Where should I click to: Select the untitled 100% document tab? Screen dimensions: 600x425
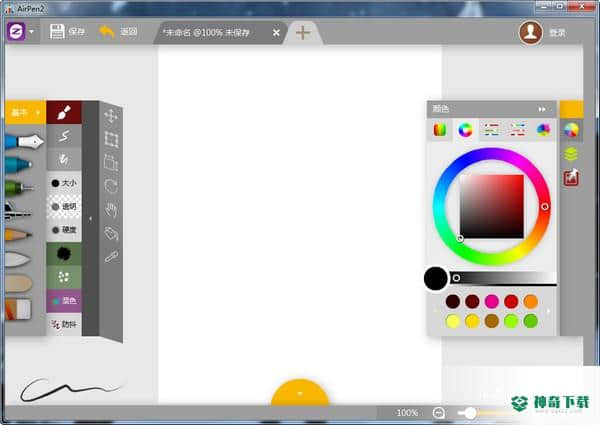point(207,33)
